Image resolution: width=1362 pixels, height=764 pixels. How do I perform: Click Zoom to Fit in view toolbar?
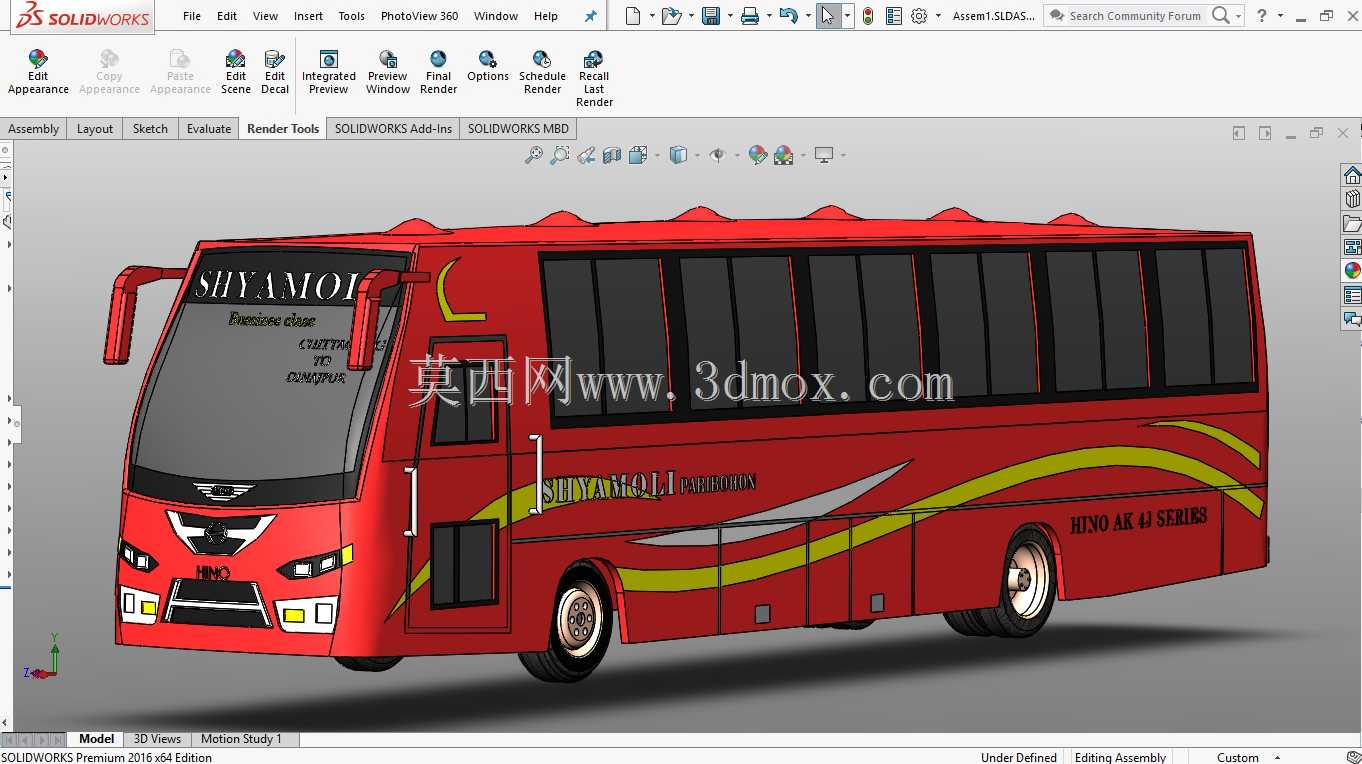(534, 155)
